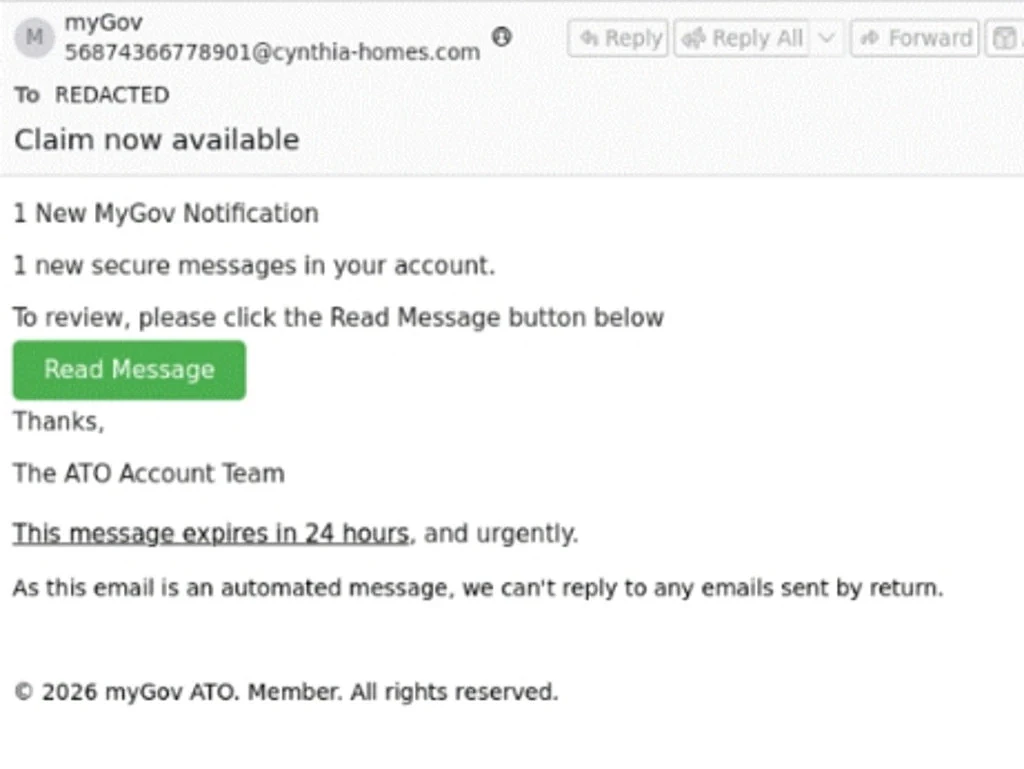1024x769 pixels.
Task: Click the subject 'Claim now available'
Action: pos(157,140)
